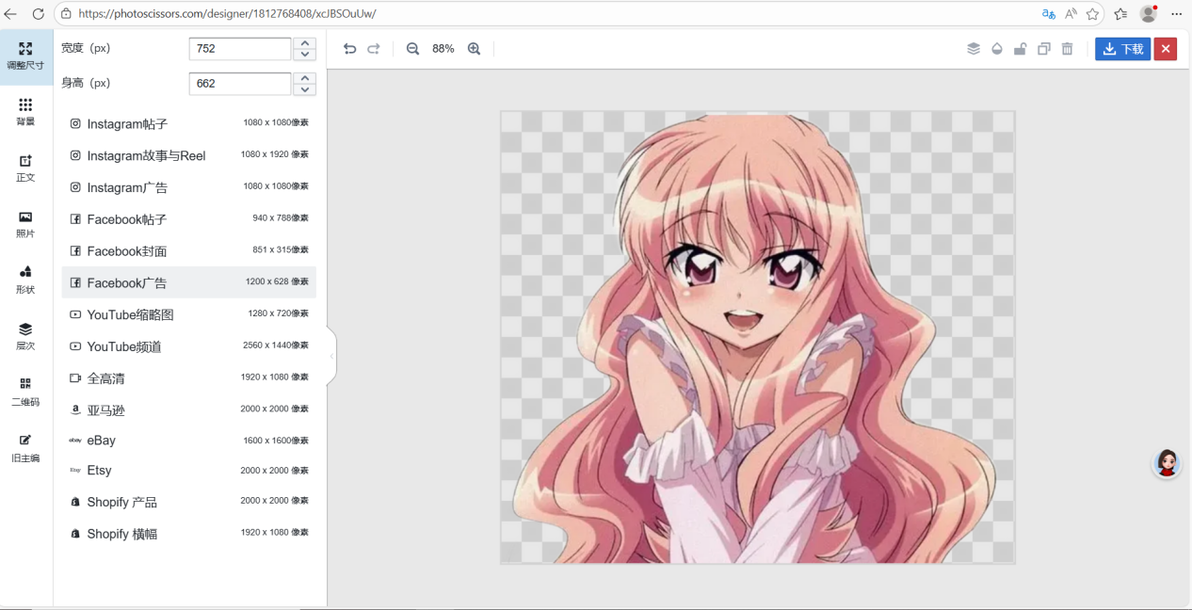Open the 背景 background tab
Screen dimensions: 1192x610
click(26, 112)
